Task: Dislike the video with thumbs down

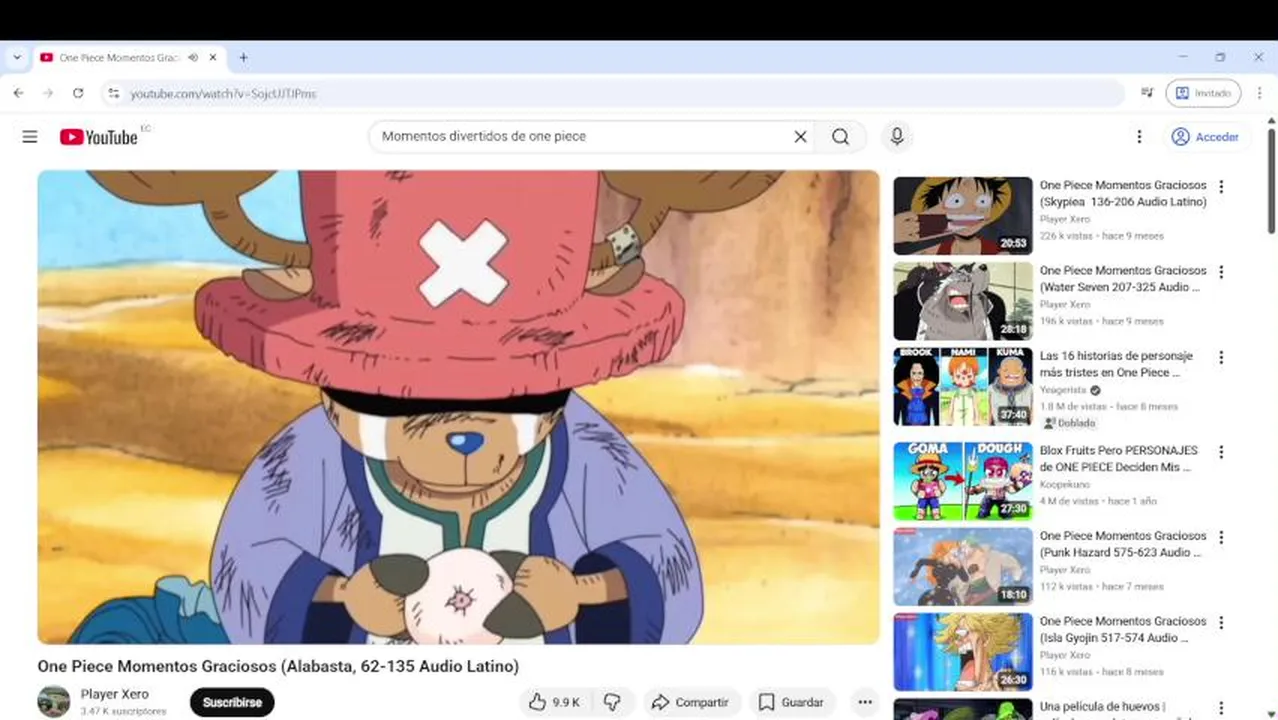Action: 612,702
